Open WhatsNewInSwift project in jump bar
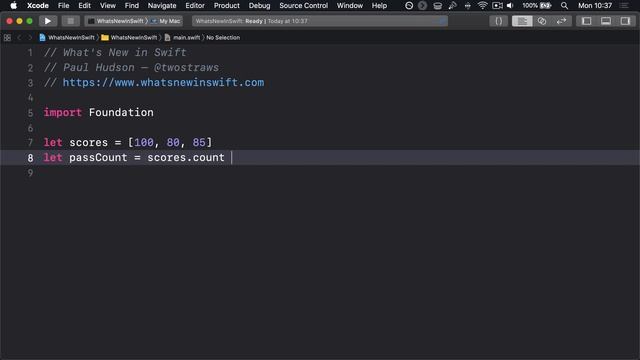 coord(67,38)
